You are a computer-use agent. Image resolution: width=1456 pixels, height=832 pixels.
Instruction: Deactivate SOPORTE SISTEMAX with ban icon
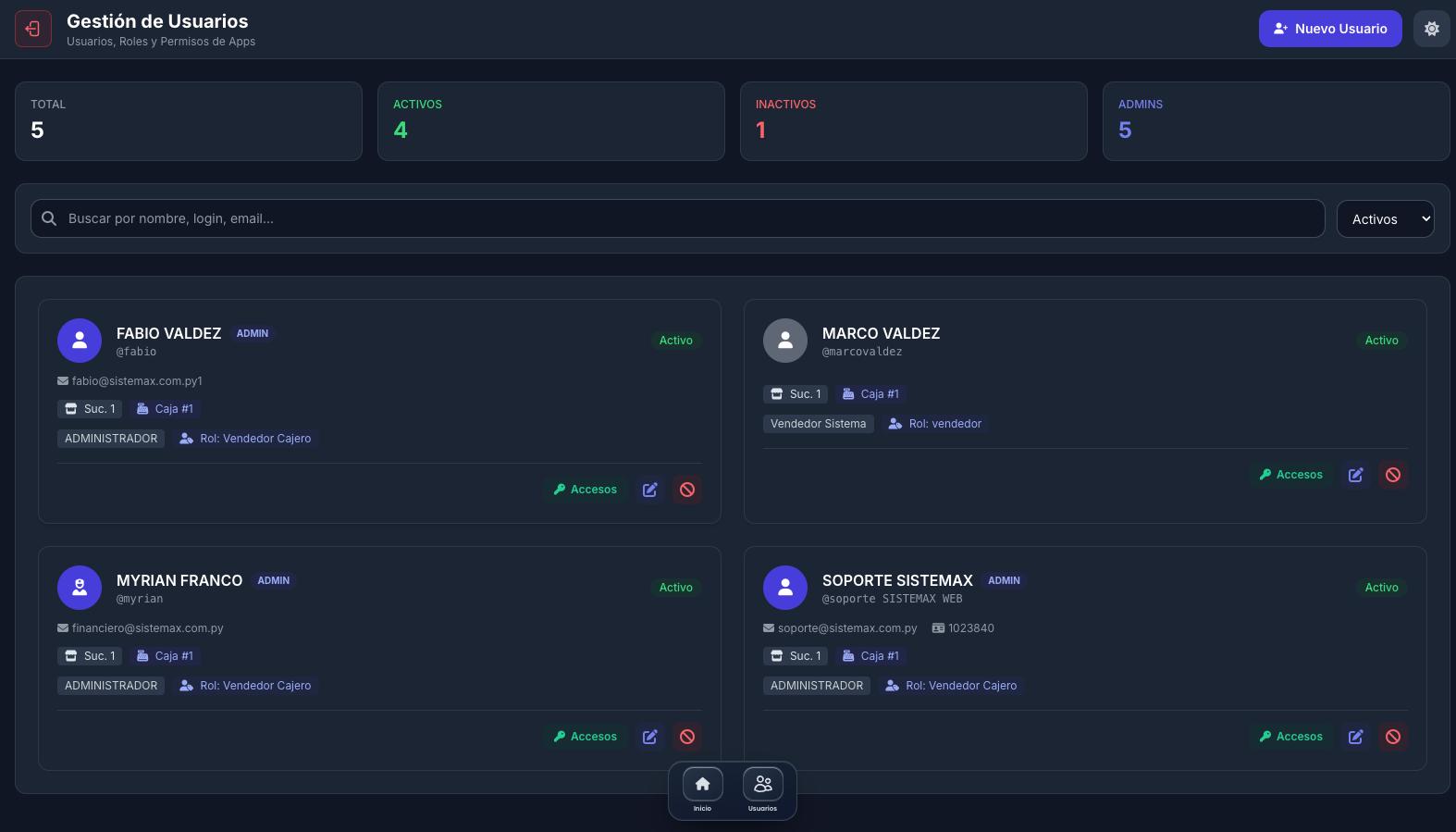(1393, 737)
